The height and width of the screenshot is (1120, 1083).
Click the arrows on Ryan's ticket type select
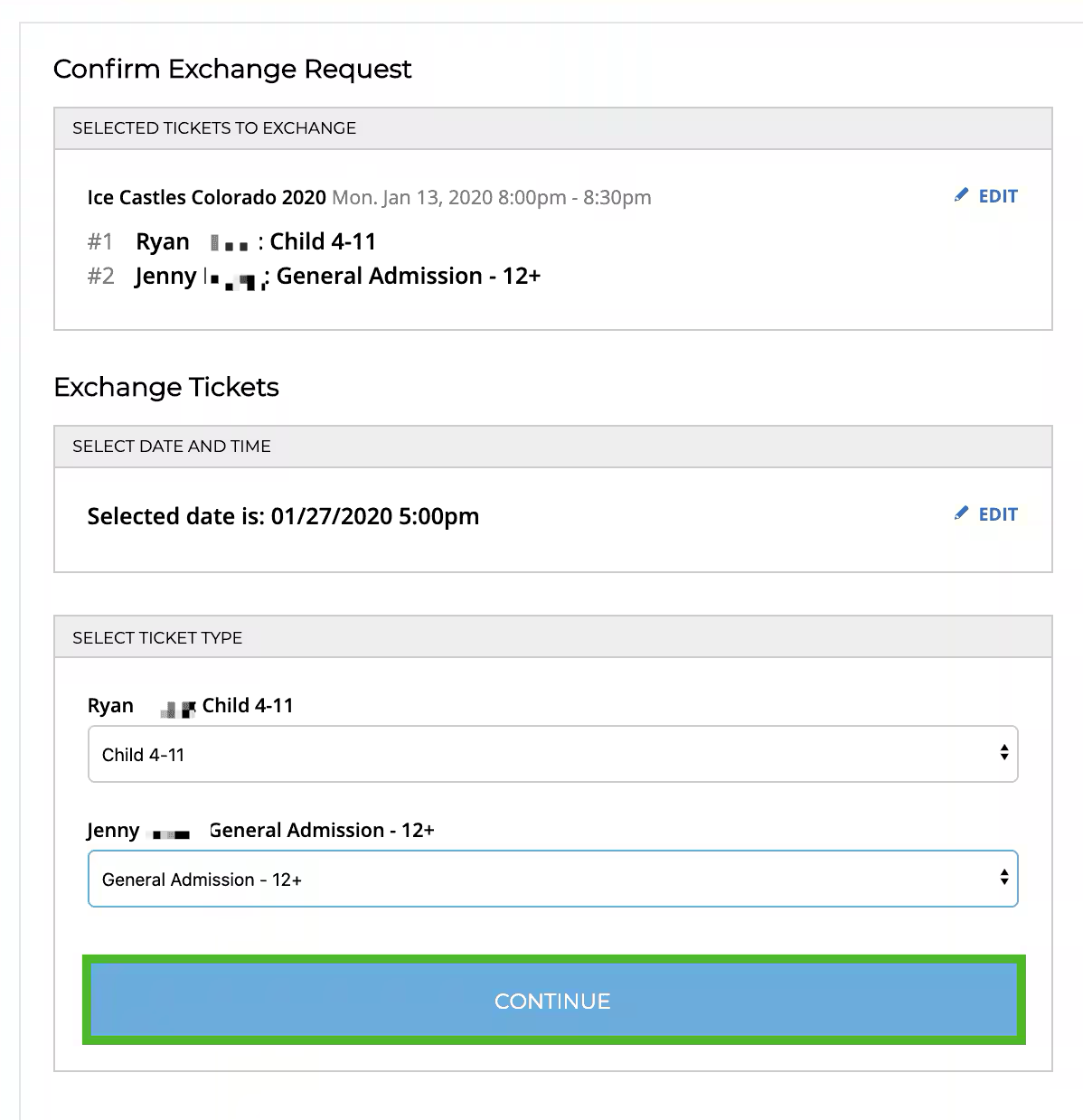click(1003, 753)
